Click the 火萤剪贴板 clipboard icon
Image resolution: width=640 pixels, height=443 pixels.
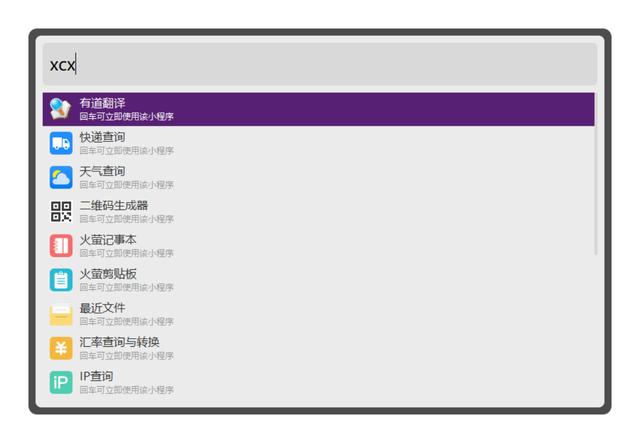(61, 280)
